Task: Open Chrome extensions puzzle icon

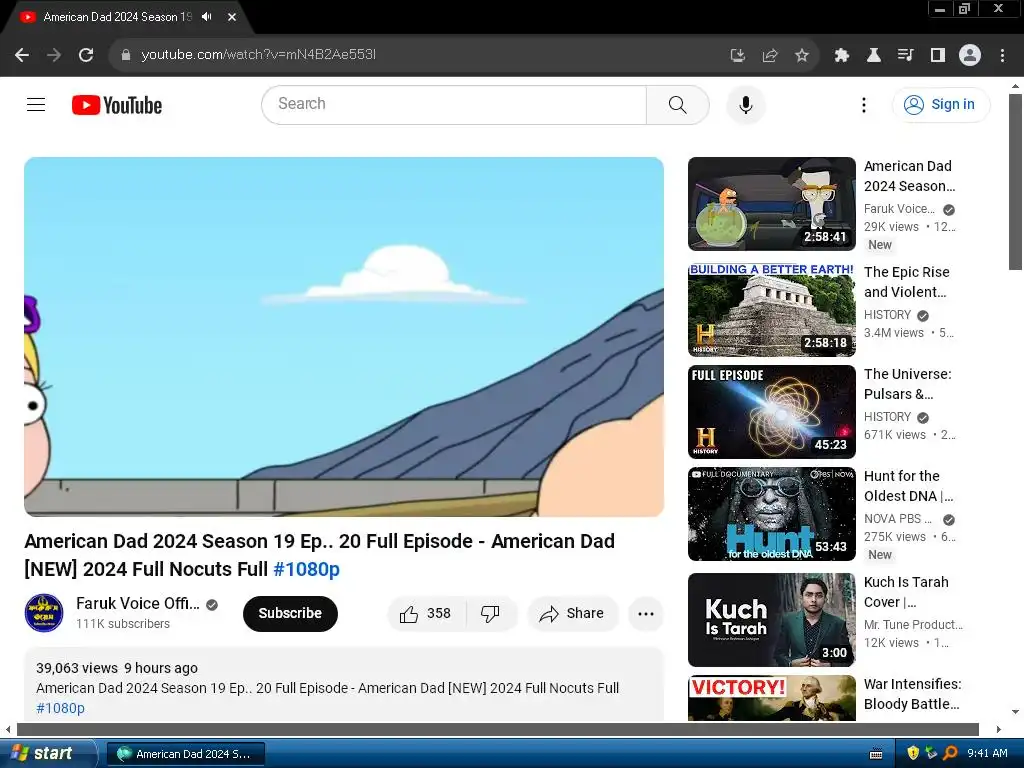Action: pos(841,55)
